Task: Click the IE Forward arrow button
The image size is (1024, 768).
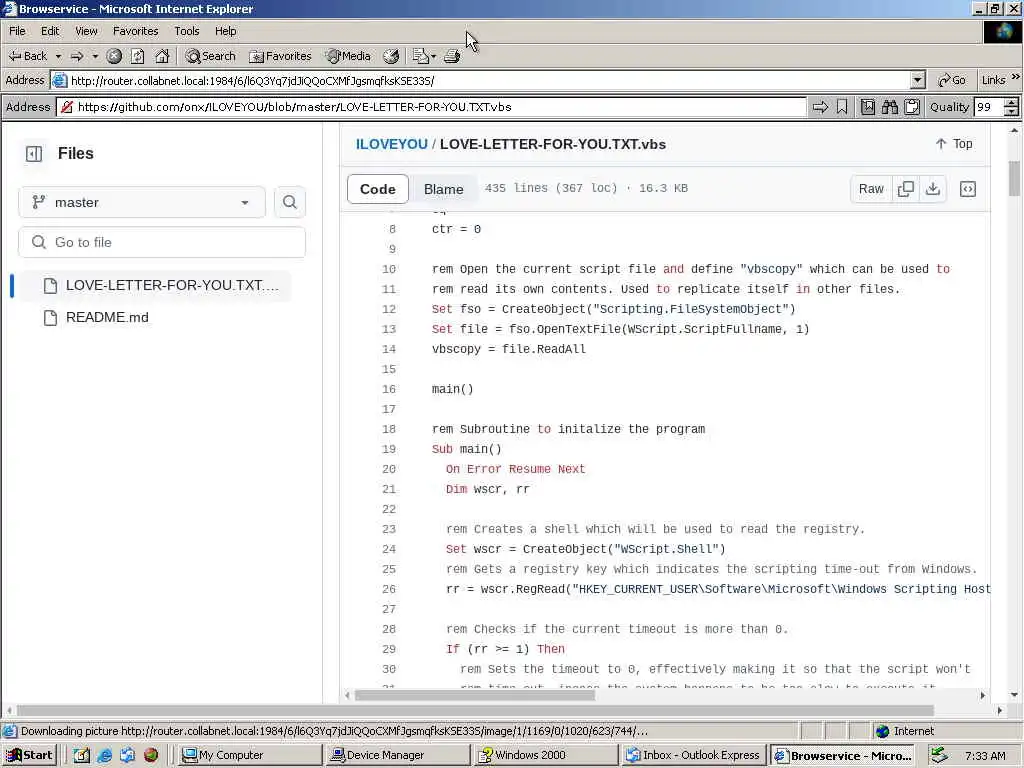Action: (x=76, y=56)
